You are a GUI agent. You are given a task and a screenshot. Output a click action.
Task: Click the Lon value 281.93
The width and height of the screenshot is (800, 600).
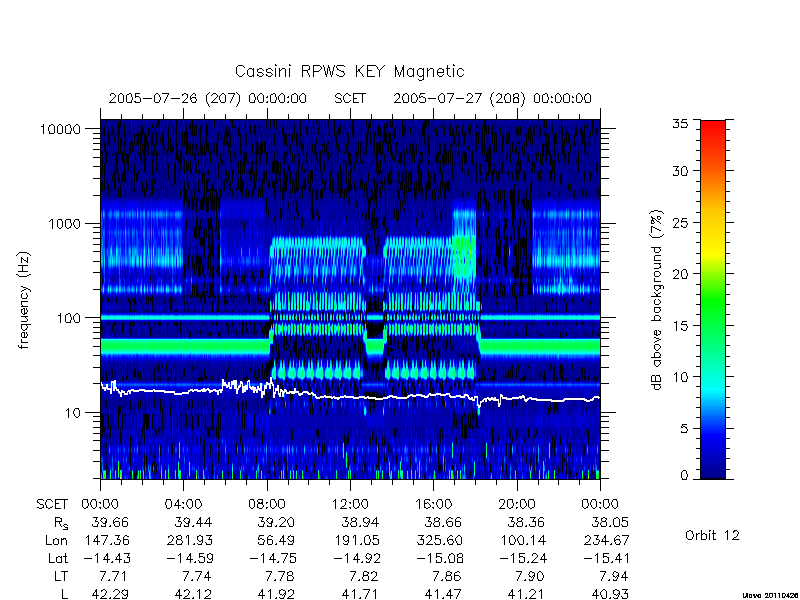189,540
